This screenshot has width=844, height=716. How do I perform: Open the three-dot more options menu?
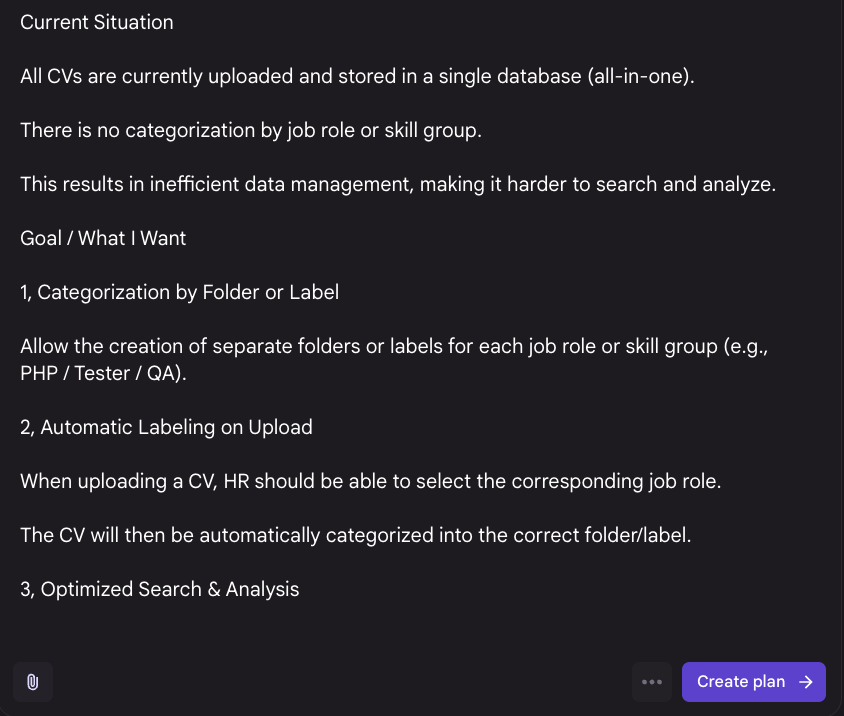pyautogui.click(x=652, y=682)
